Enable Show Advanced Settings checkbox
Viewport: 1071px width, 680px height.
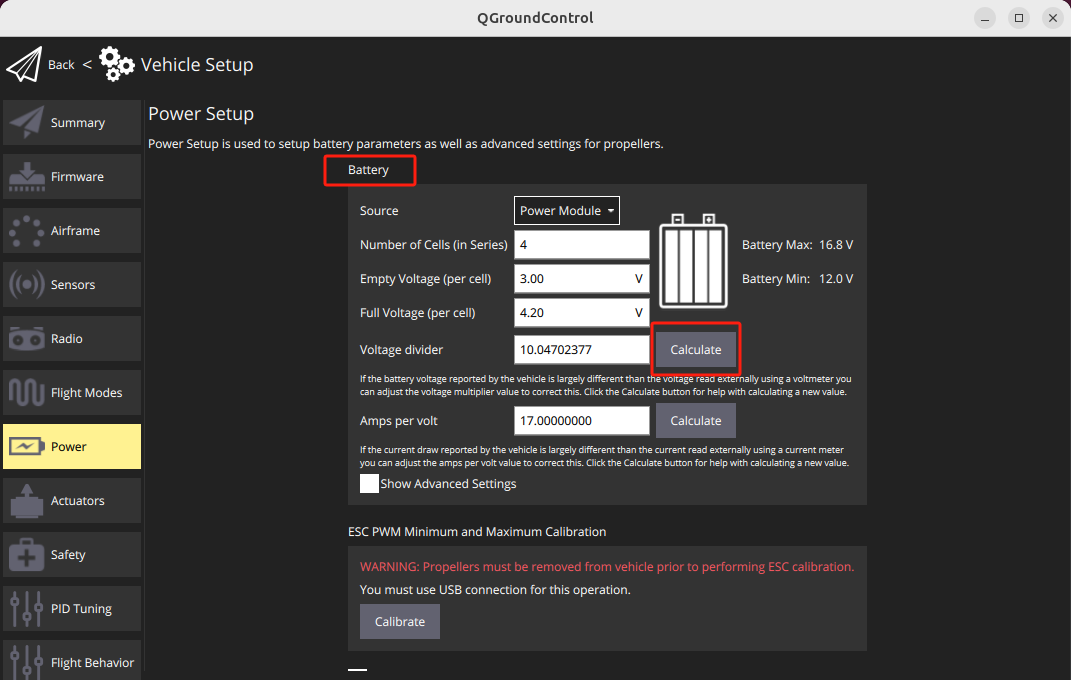point(369,483)
